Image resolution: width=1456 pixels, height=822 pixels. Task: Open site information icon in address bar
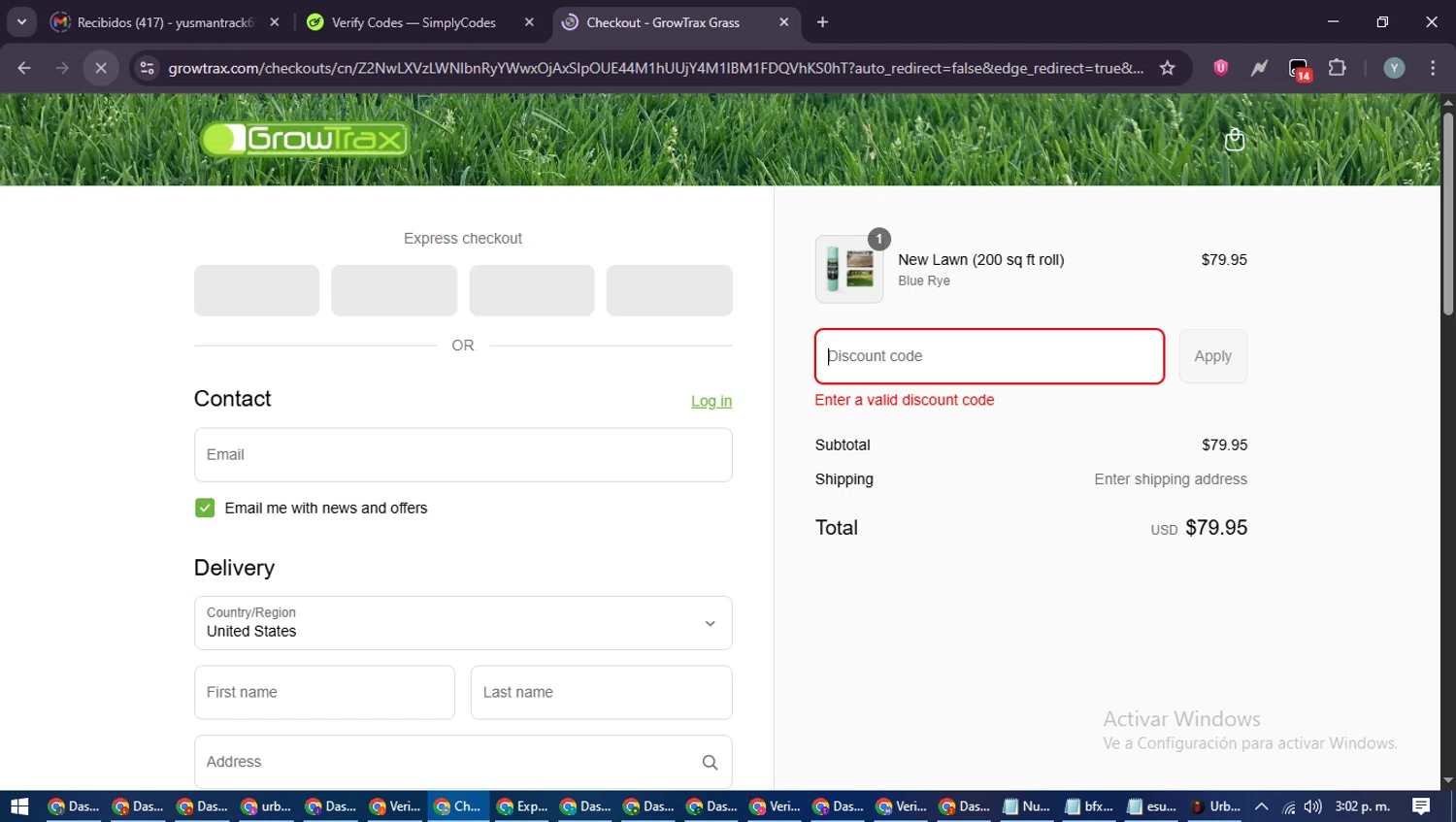click(148, 68)
